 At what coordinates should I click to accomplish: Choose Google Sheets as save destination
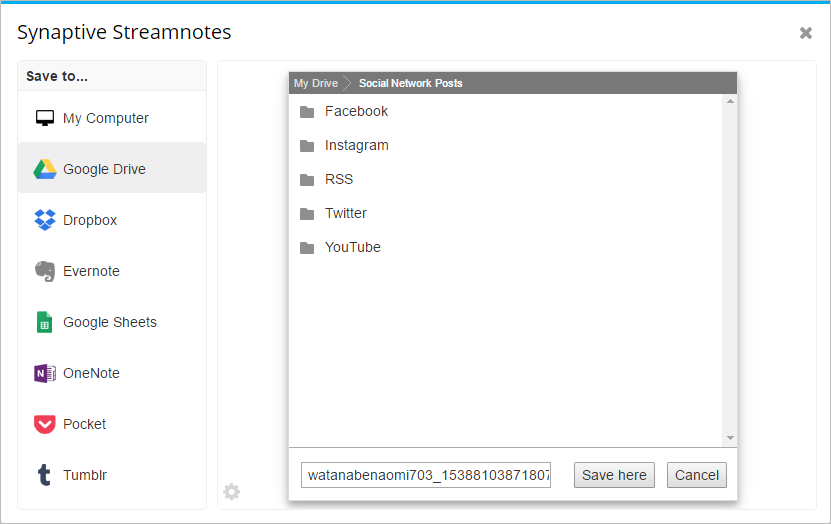pos(112,322)
